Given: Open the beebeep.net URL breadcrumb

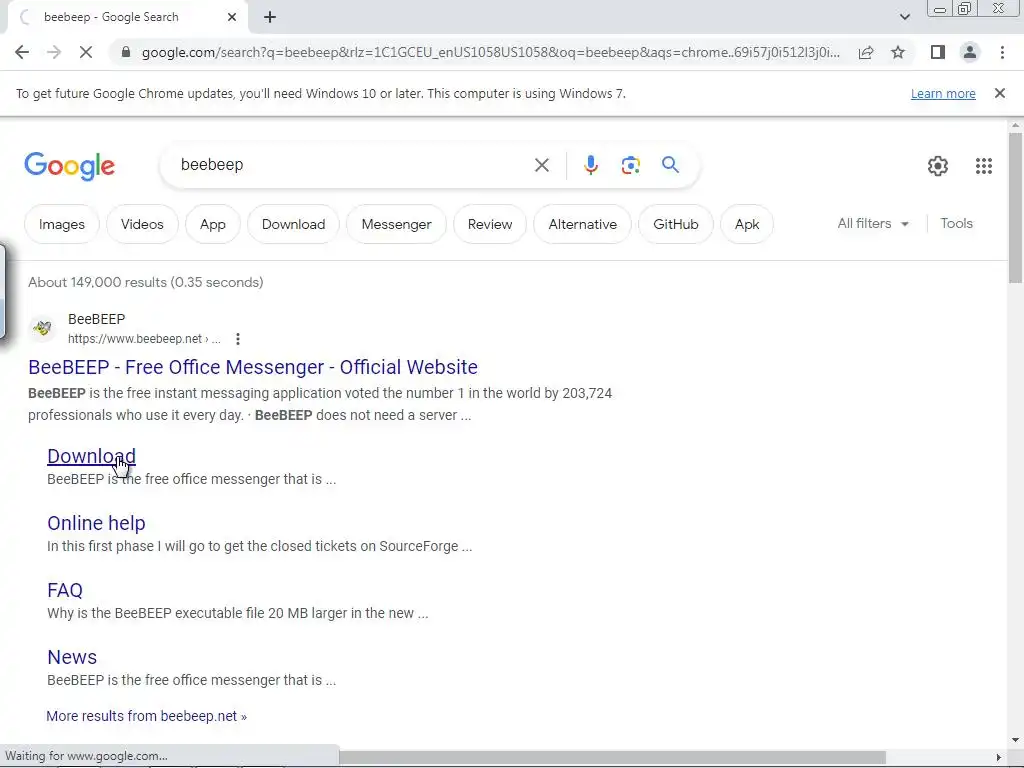Looking at the screenshot, I should coord(144,339).
